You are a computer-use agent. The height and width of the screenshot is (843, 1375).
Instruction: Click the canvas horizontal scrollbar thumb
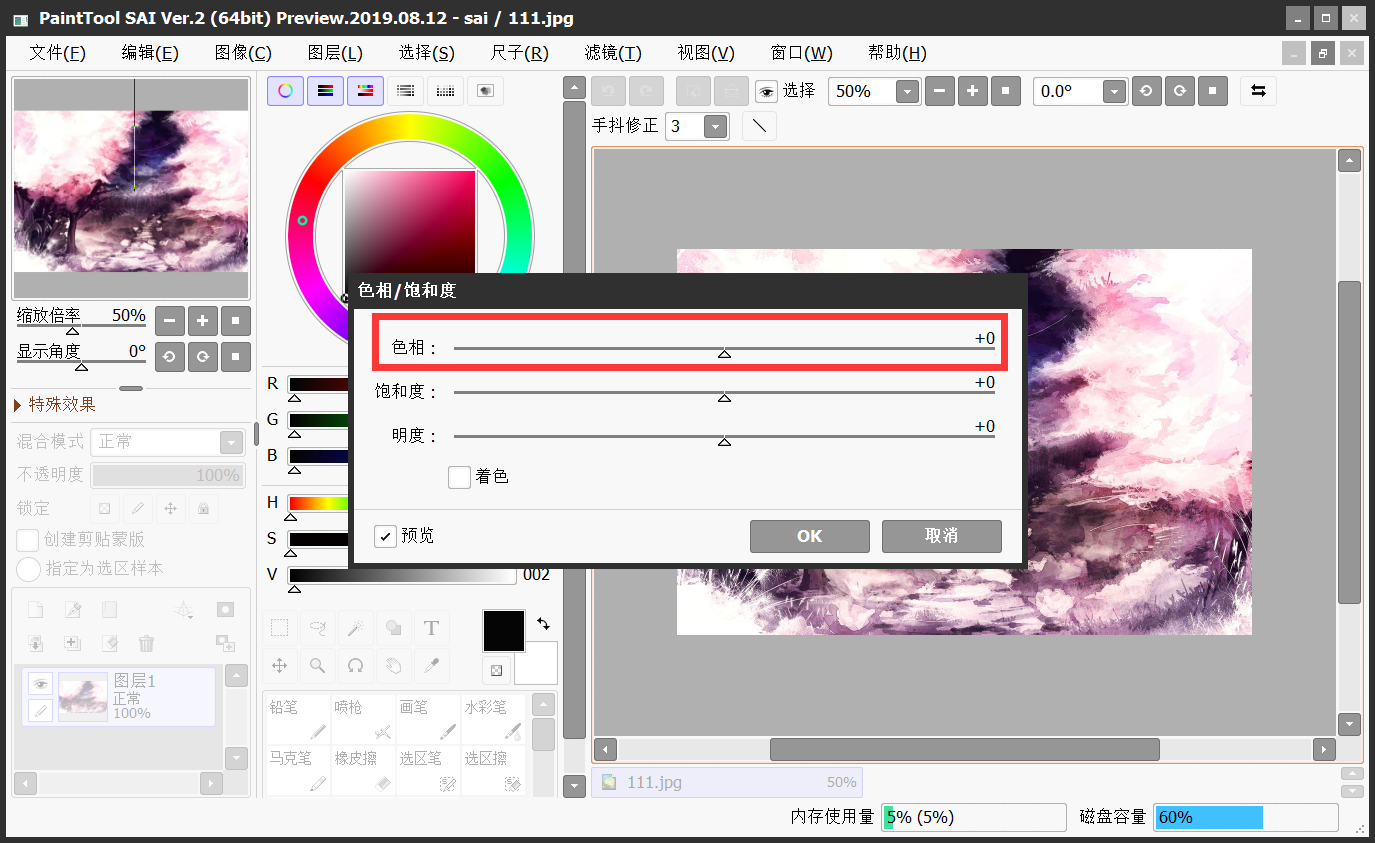pos(964,749)
